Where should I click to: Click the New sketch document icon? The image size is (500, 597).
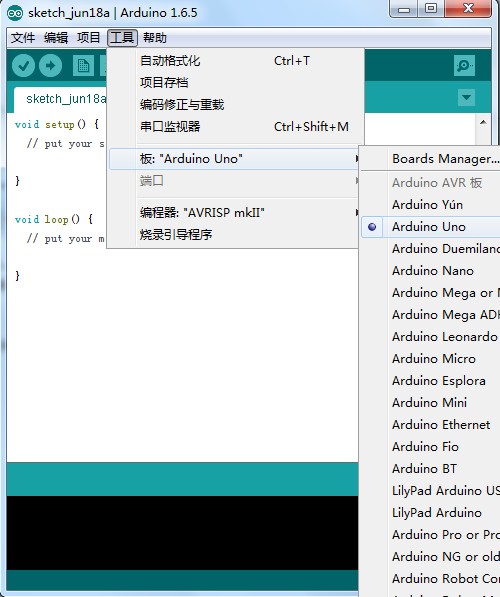click(83, 65)
